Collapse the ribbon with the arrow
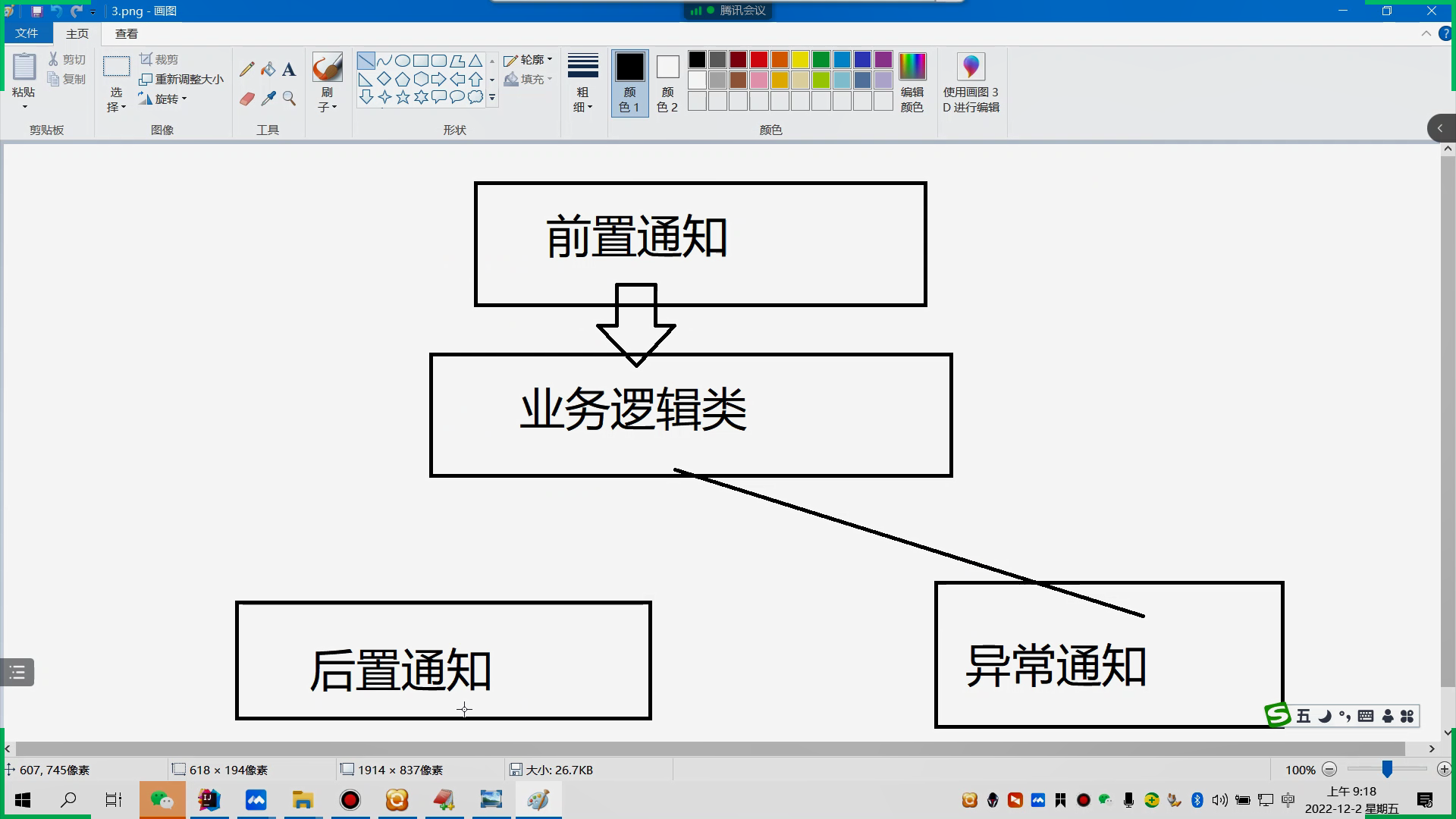The width and height of the screenshot is (1456, 819). (1426, 33)
